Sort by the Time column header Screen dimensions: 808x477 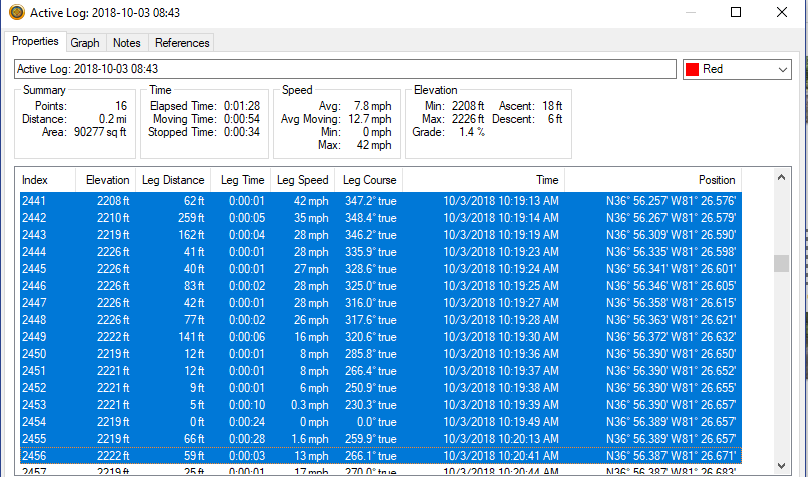484,180
